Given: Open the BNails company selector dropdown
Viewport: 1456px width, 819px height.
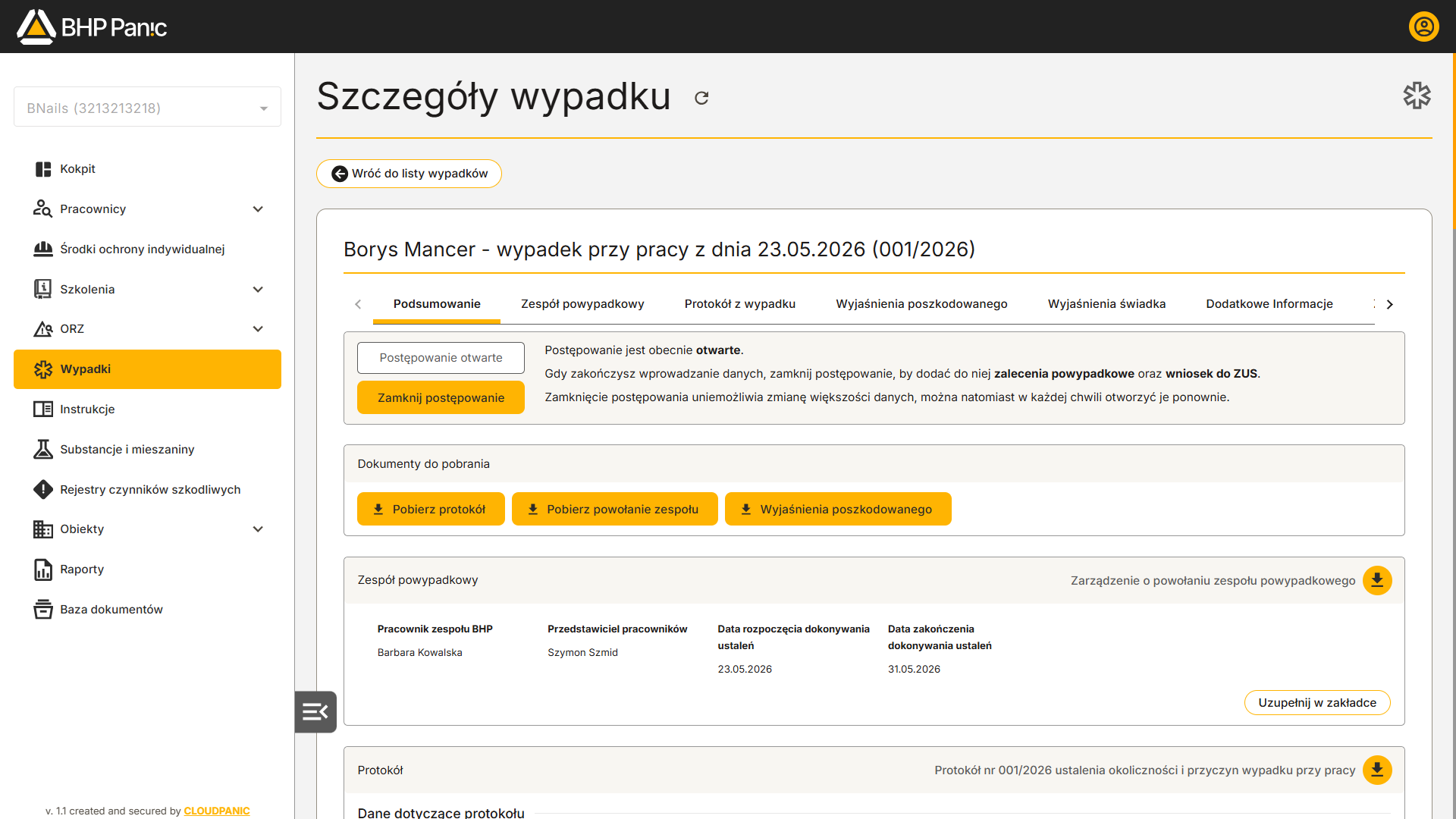Looking at the screenshot, I should click(147, 107).
